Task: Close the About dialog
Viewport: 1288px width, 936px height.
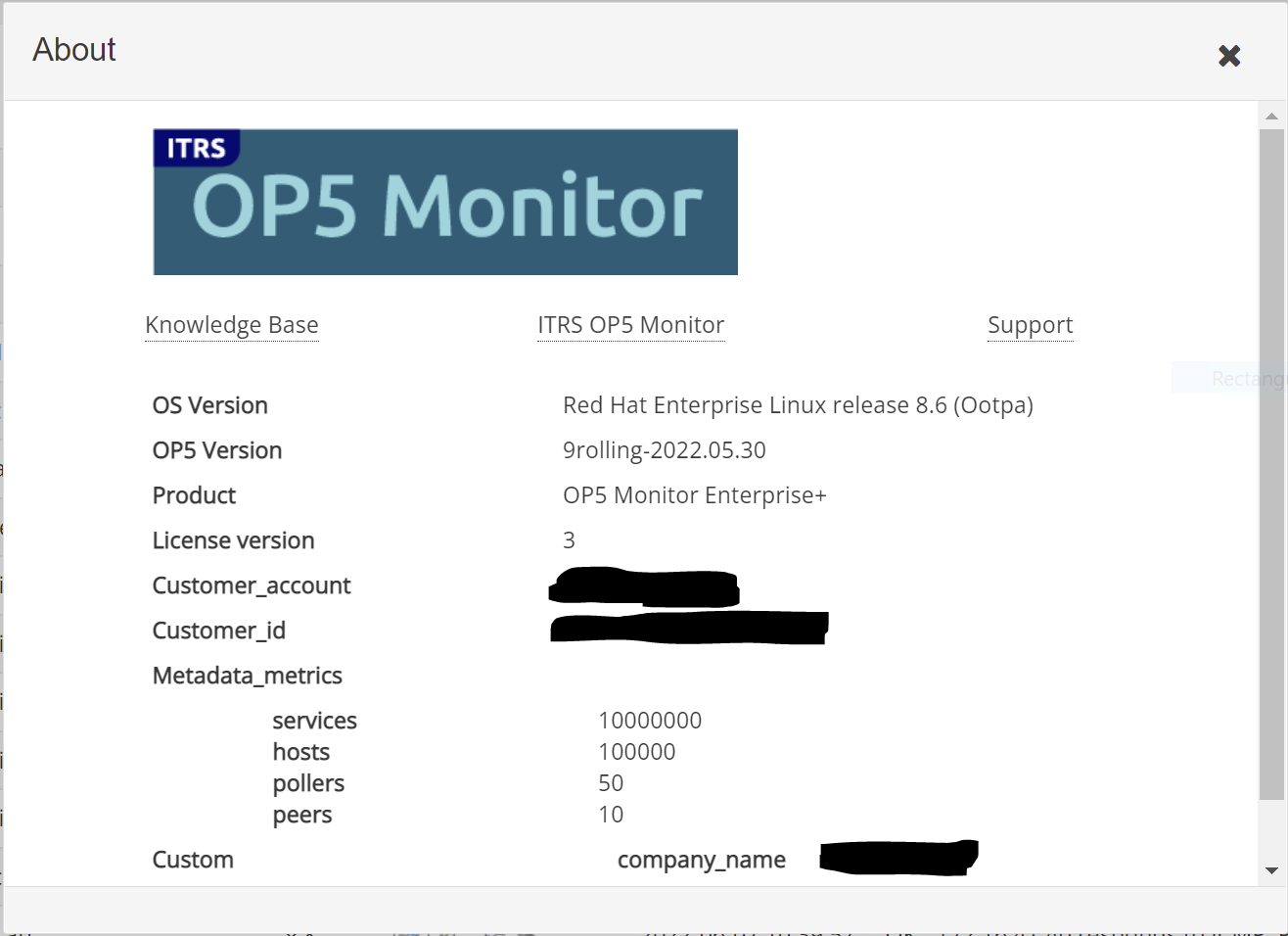Action: (1229, 56)
